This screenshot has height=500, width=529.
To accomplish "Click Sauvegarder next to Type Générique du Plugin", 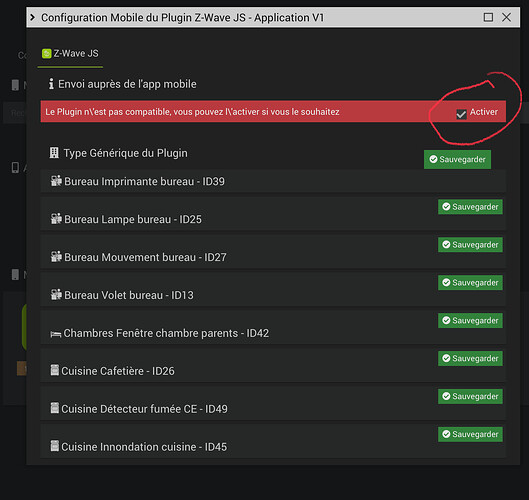I will [x=457, y=159].
